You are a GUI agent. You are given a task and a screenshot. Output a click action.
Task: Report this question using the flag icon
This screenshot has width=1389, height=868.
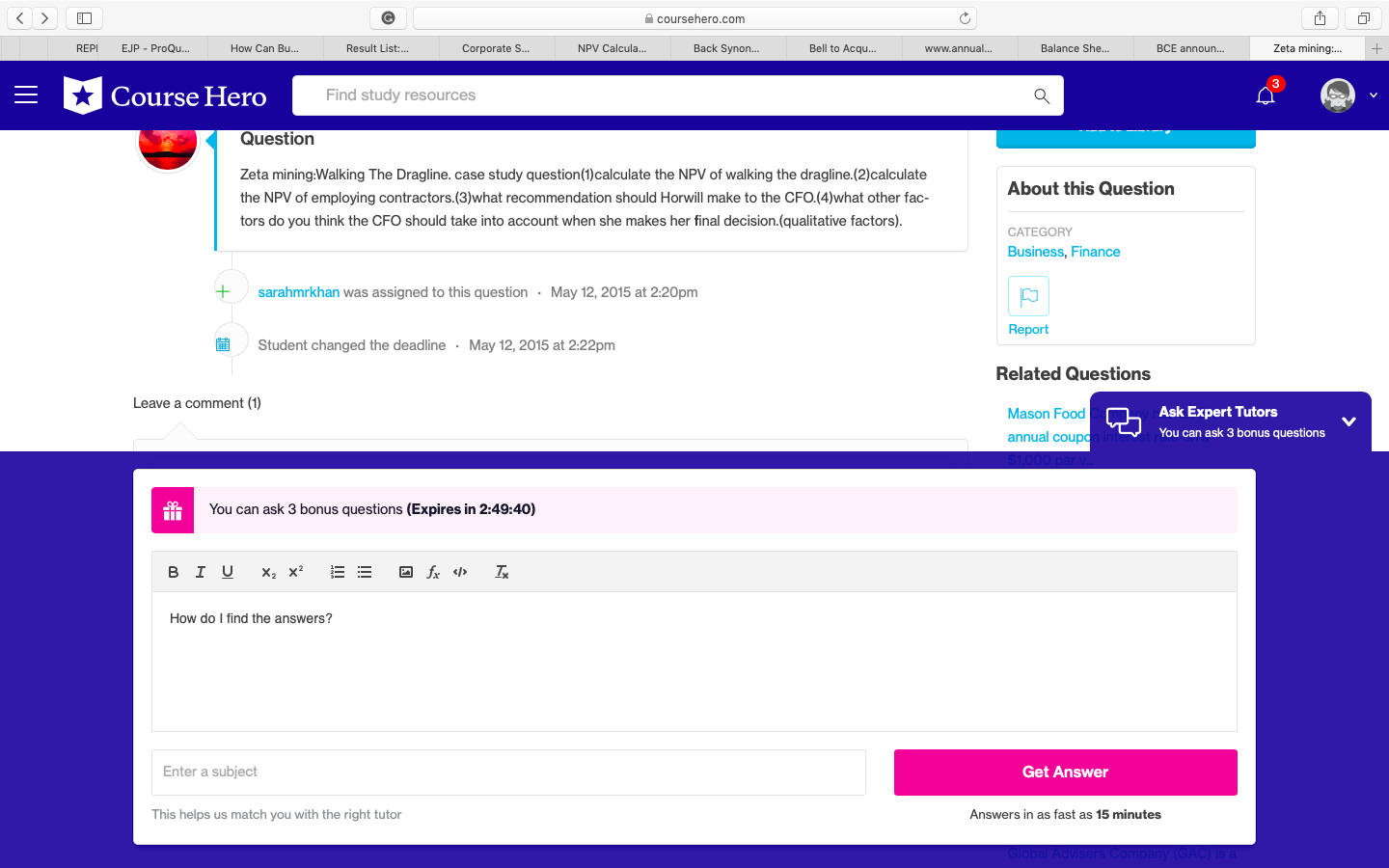pos(1027,296)
